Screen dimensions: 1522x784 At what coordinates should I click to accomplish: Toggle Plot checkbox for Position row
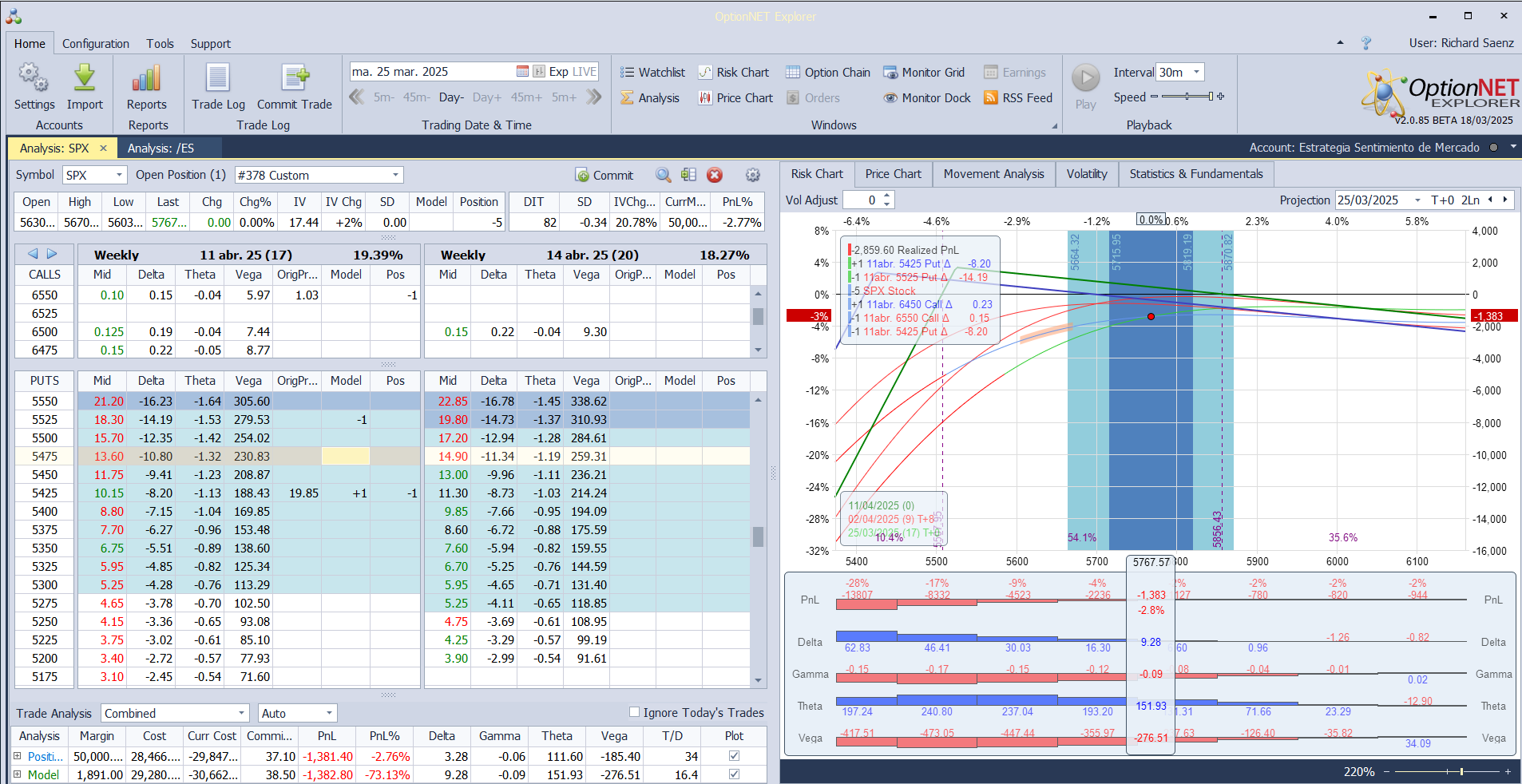734,755
